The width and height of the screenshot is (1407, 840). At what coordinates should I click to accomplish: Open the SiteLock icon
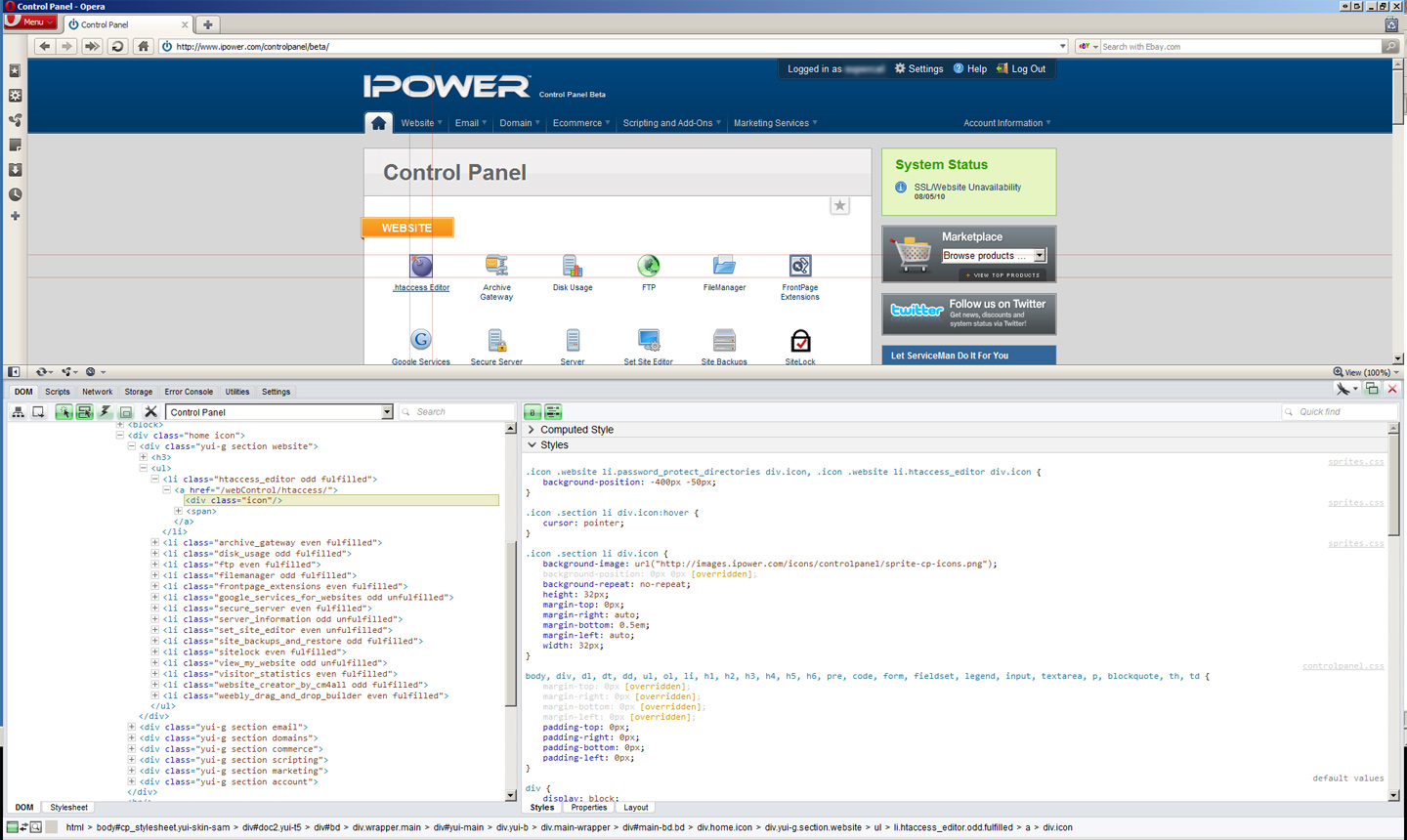(x=800, y=340)
